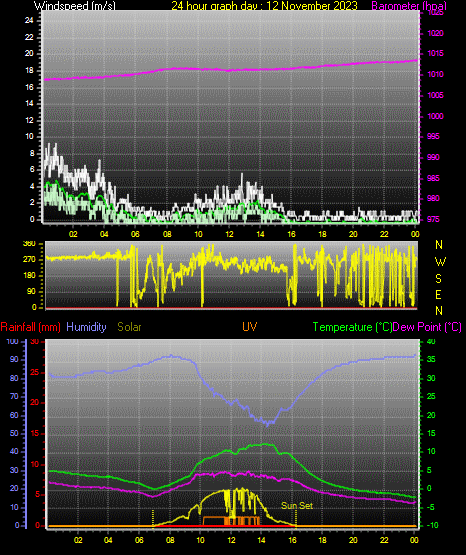Select the 990 barometer axis value
This screenshot has height=555, width=466.
(433, 157)
